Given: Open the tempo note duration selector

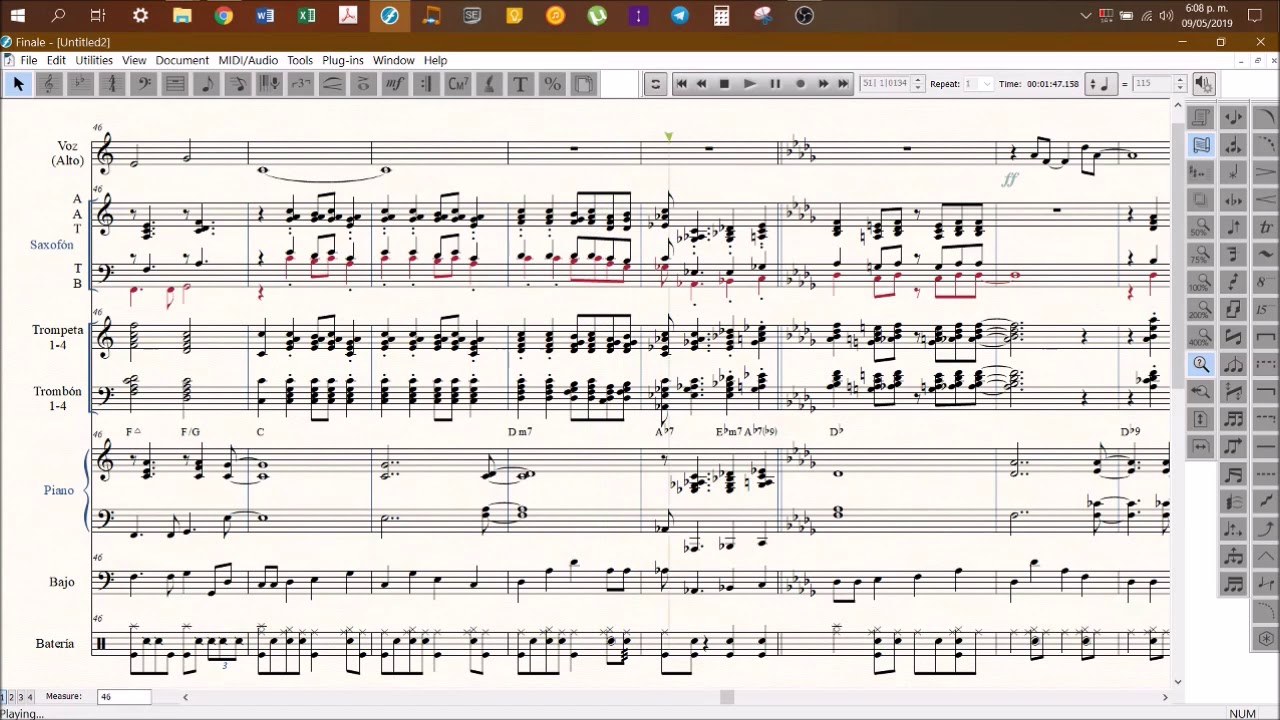Looking at the screenshot, I should pyautogui.click(x=1103, y=84).
